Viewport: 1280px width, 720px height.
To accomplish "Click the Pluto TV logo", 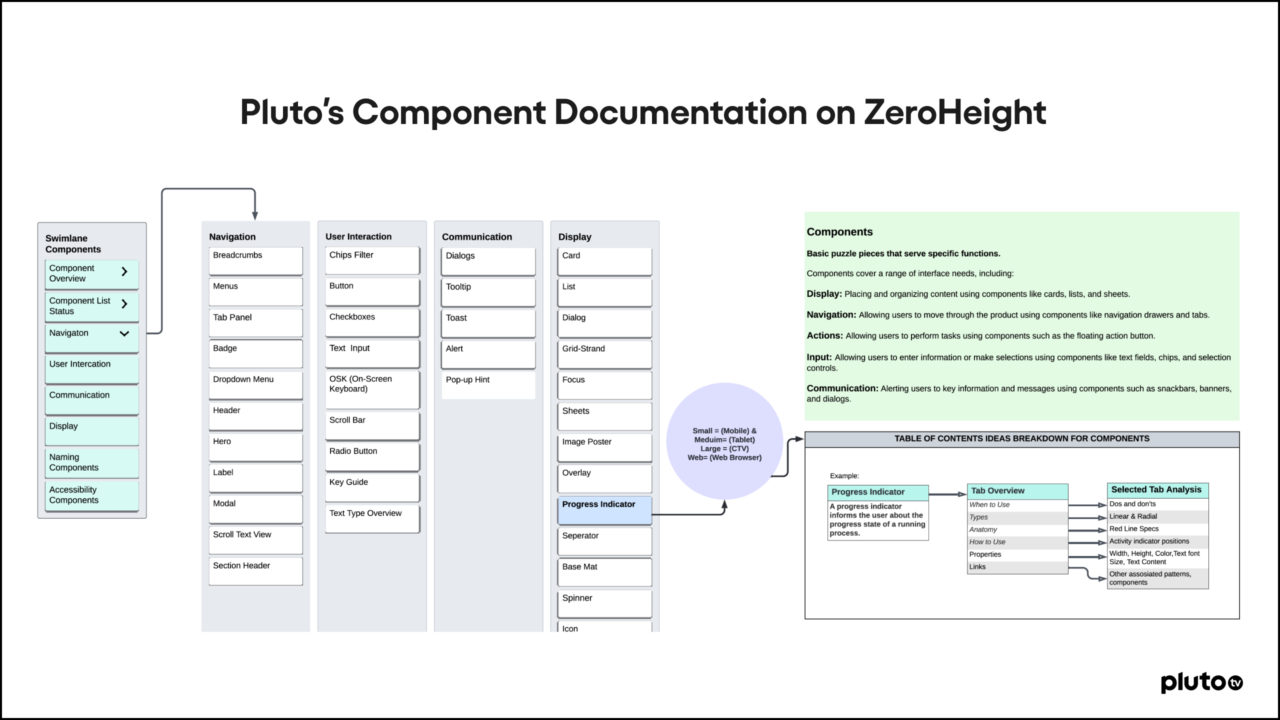I will point(1201,683).
